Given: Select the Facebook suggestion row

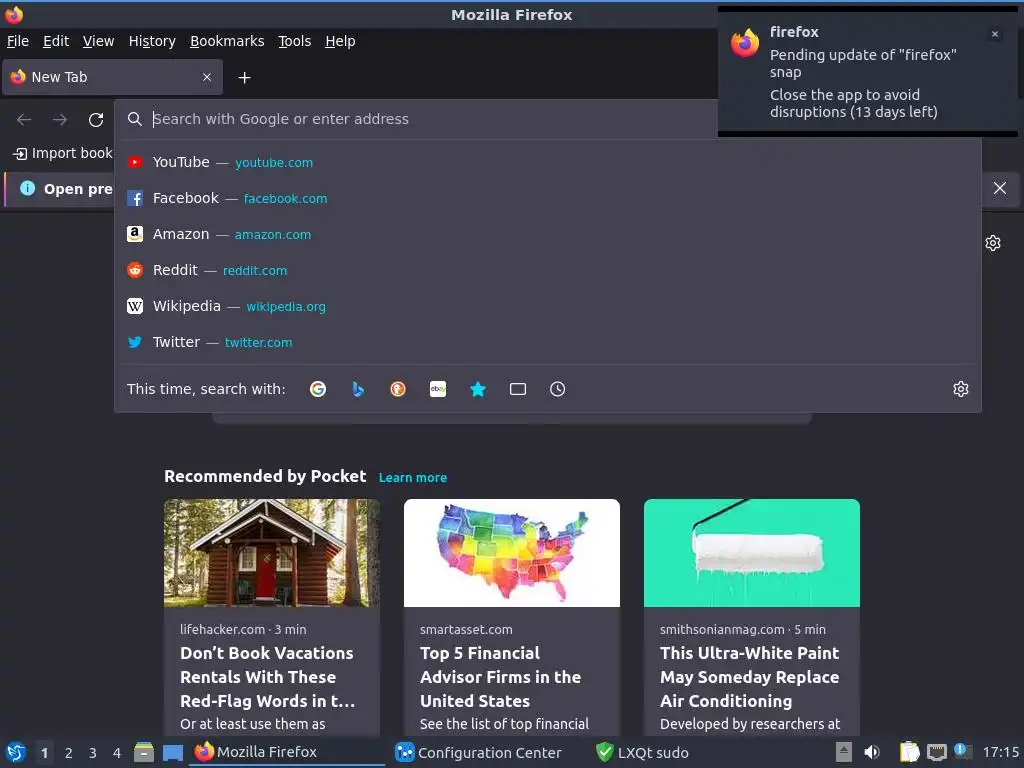Looking at the screenshot, I should coord(548,199).
